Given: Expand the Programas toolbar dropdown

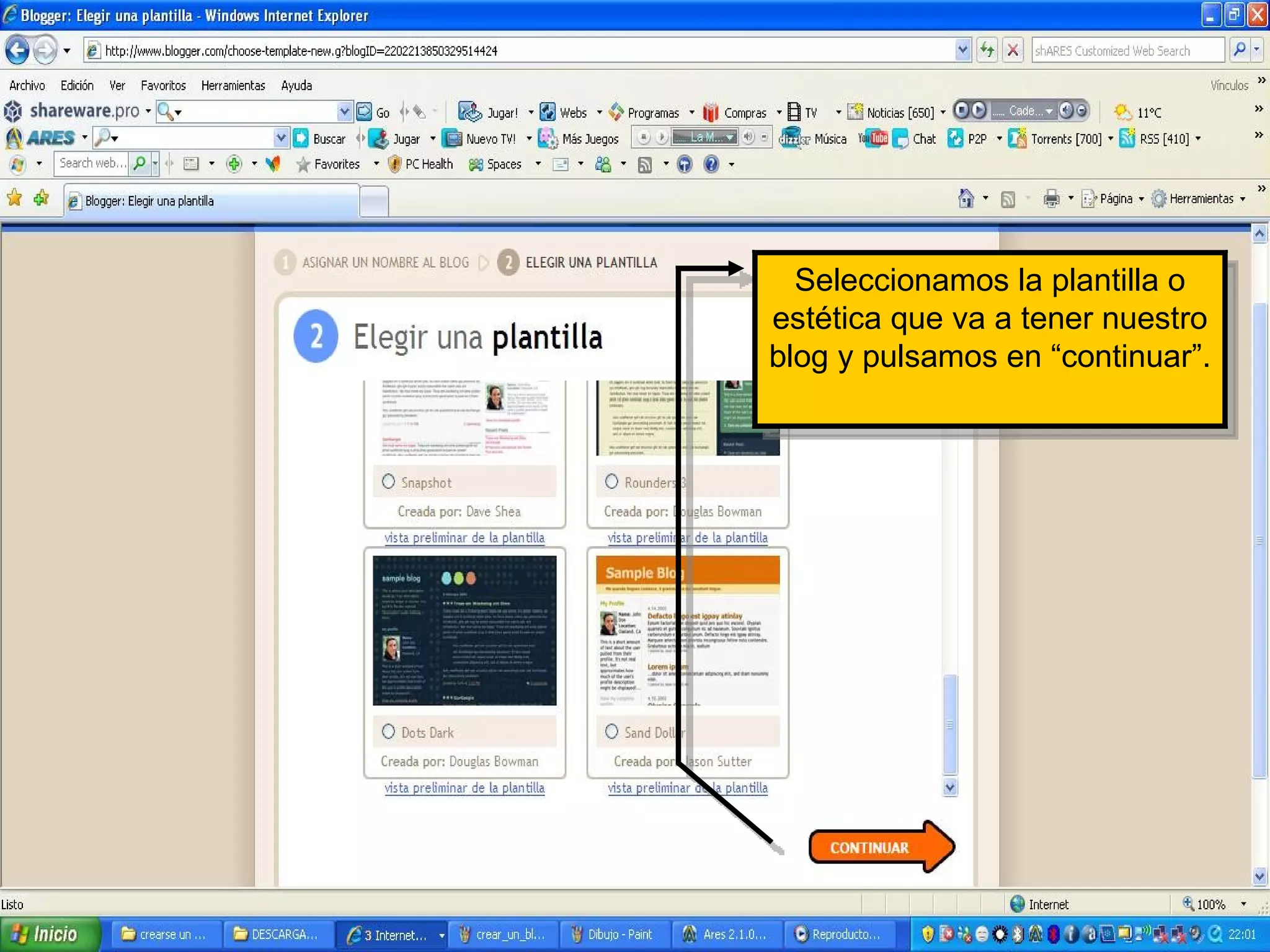Looking at the screenshot, I should click(692, 112).
